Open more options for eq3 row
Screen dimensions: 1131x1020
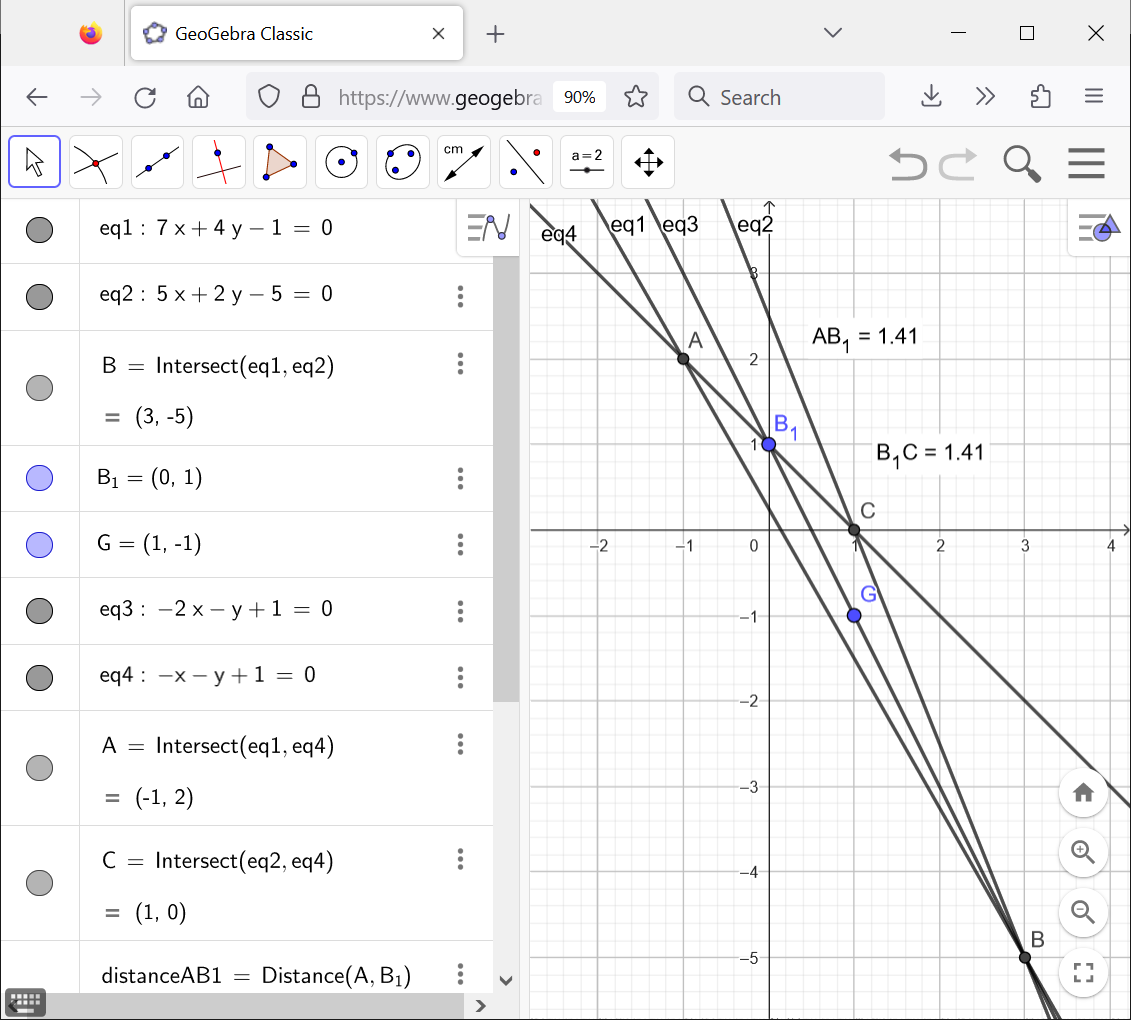(460, 611)
